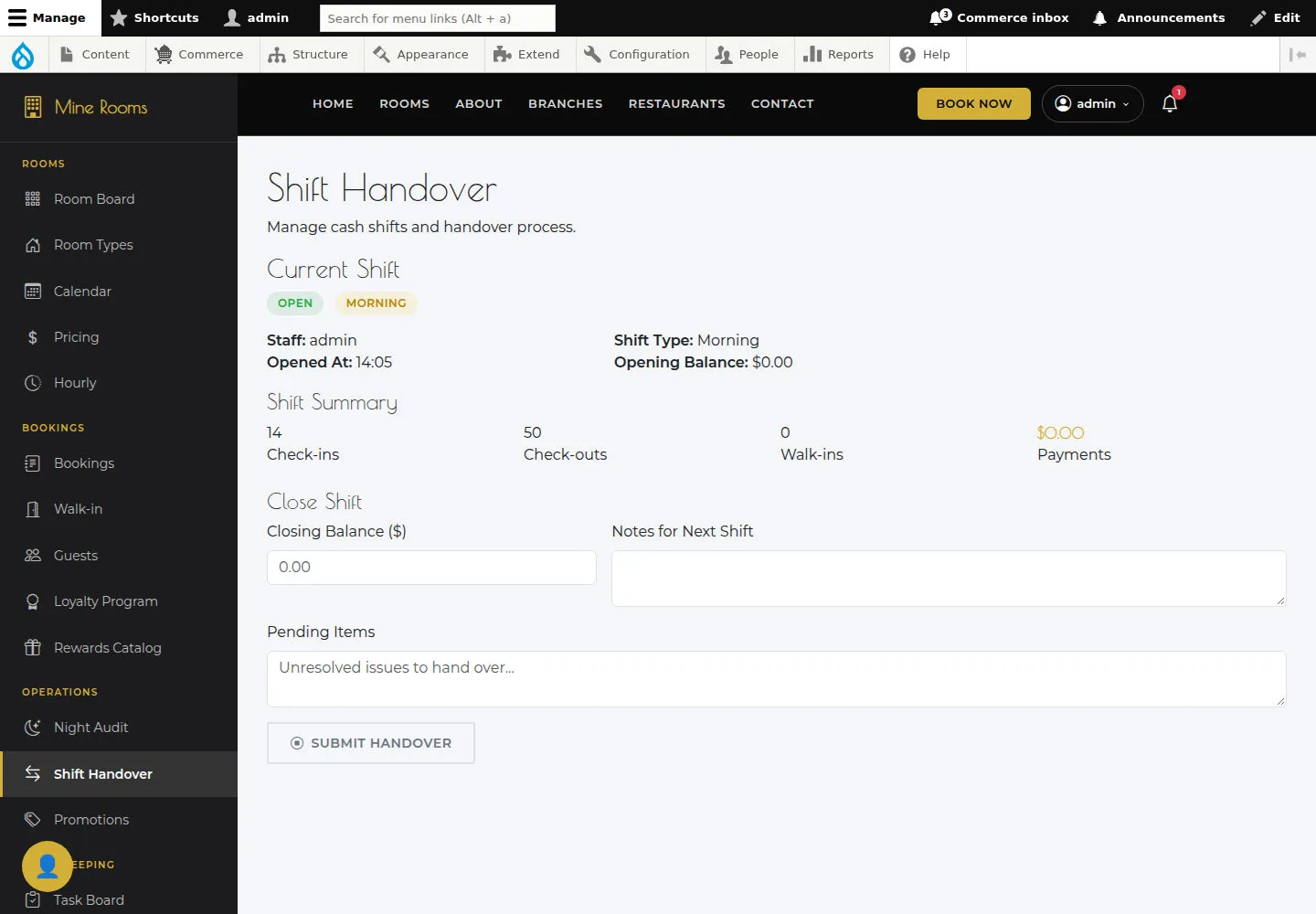The height and width of the screenshot is (914, 1316).
Task: Open Rewards Catalog in sidebar
Action: (119, 648)
